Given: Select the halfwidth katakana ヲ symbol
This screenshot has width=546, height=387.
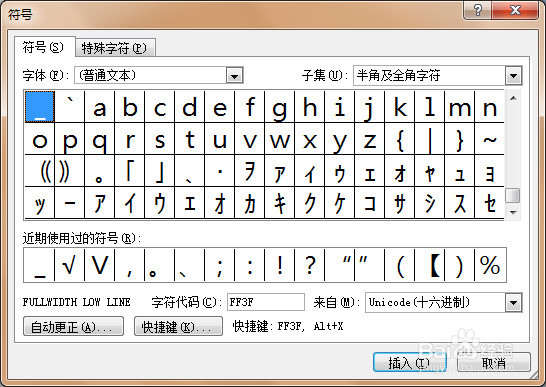Looking at the screenshot, I should click(249, 171).
